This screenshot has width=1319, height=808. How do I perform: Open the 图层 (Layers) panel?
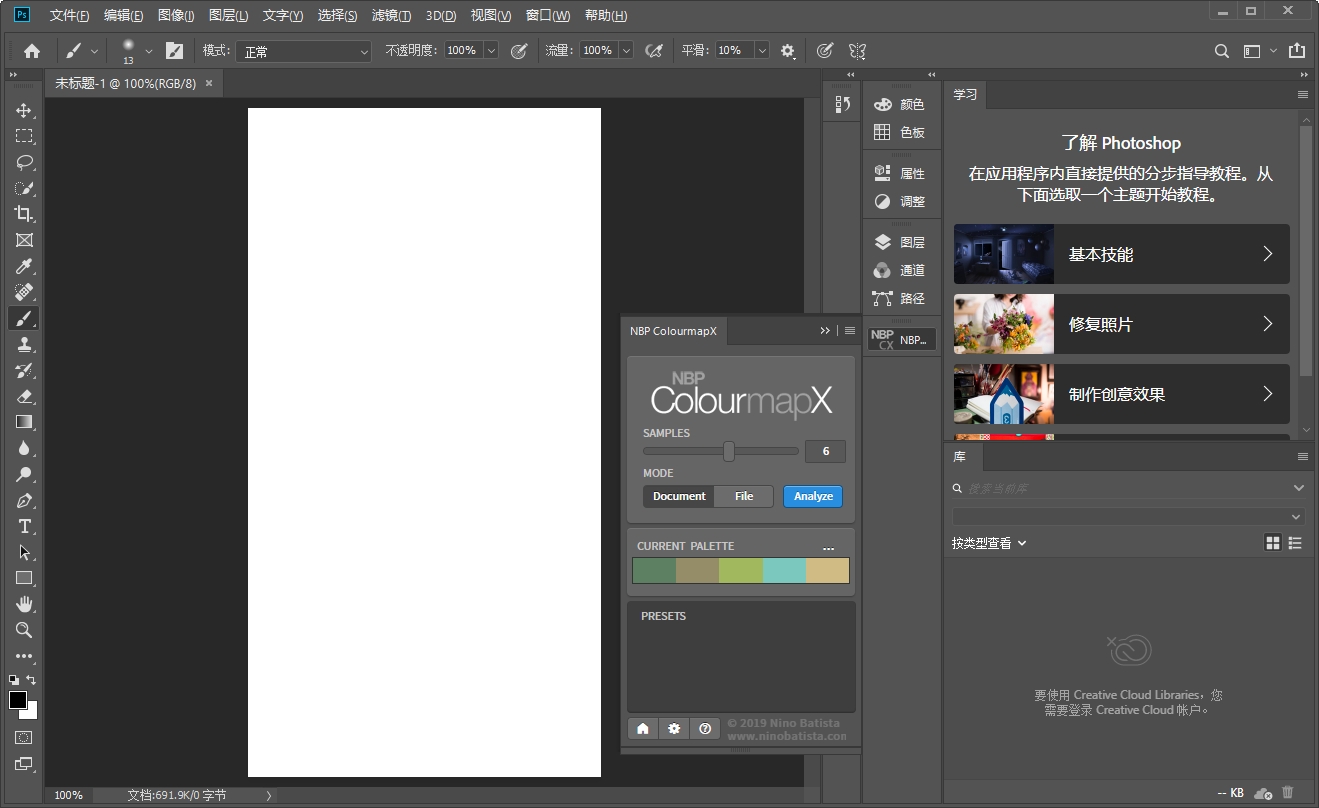901,242
